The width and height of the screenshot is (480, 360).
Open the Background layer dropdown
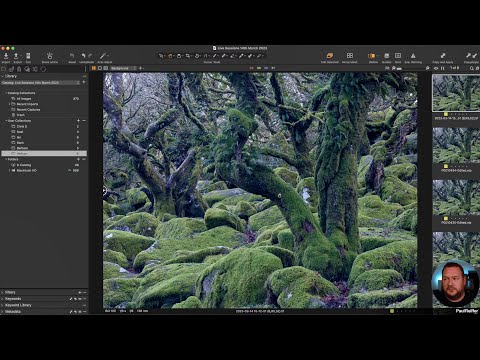(124, 68)
